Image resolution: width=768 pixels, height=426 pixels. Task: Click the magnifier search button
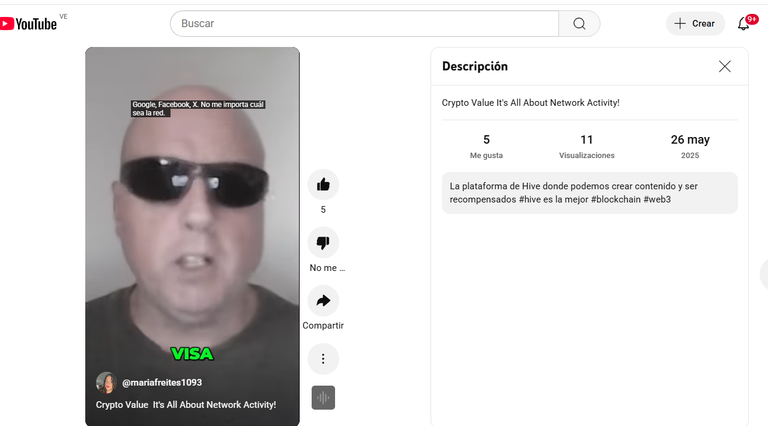[x=579, y=24]
